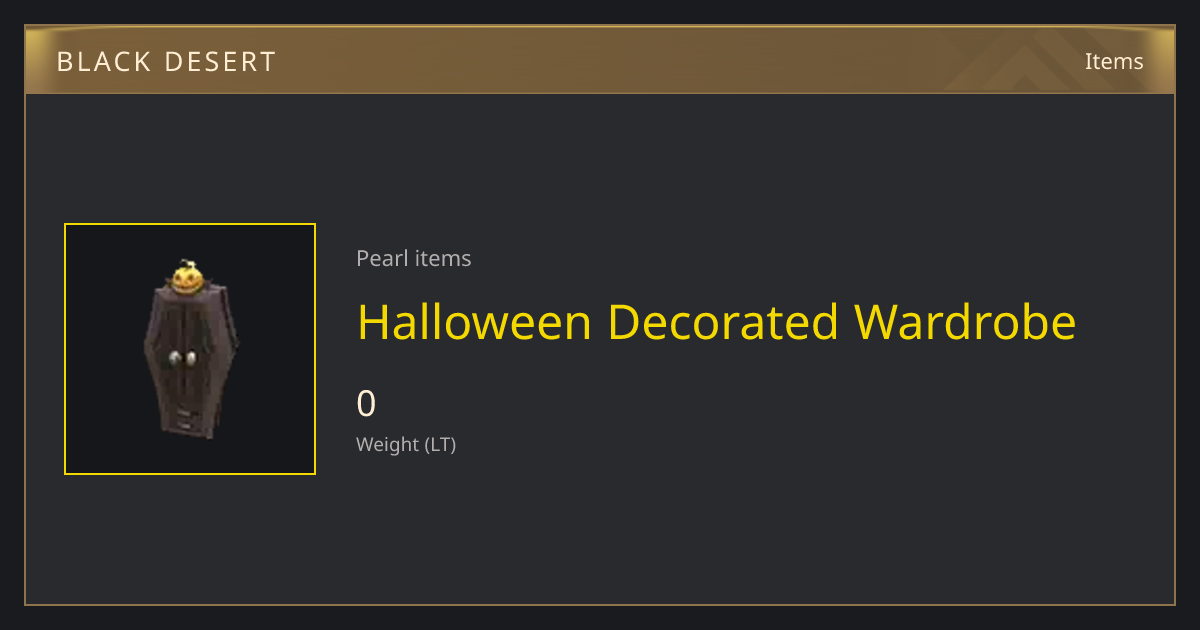Click the LT unit in the weight label
1200x630 pixels.
tap(440, 445)
